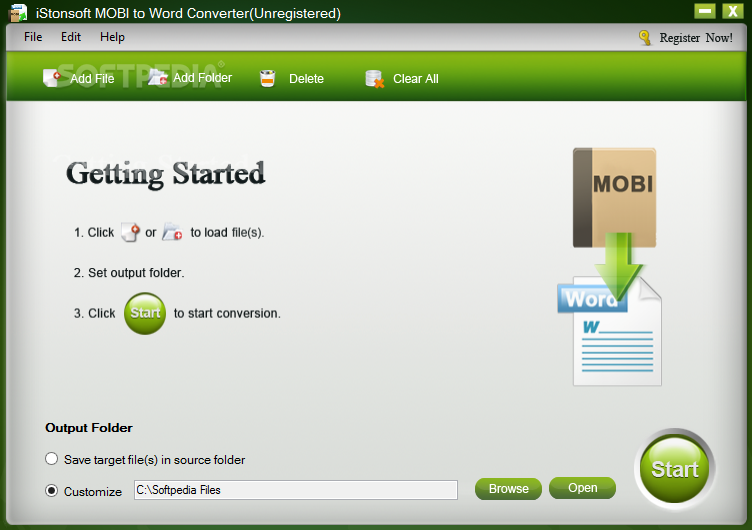Click the add-file icon in step 1
Image resolution: width=752 pixels, height=530 pixels.
click(x=130, y=232)
